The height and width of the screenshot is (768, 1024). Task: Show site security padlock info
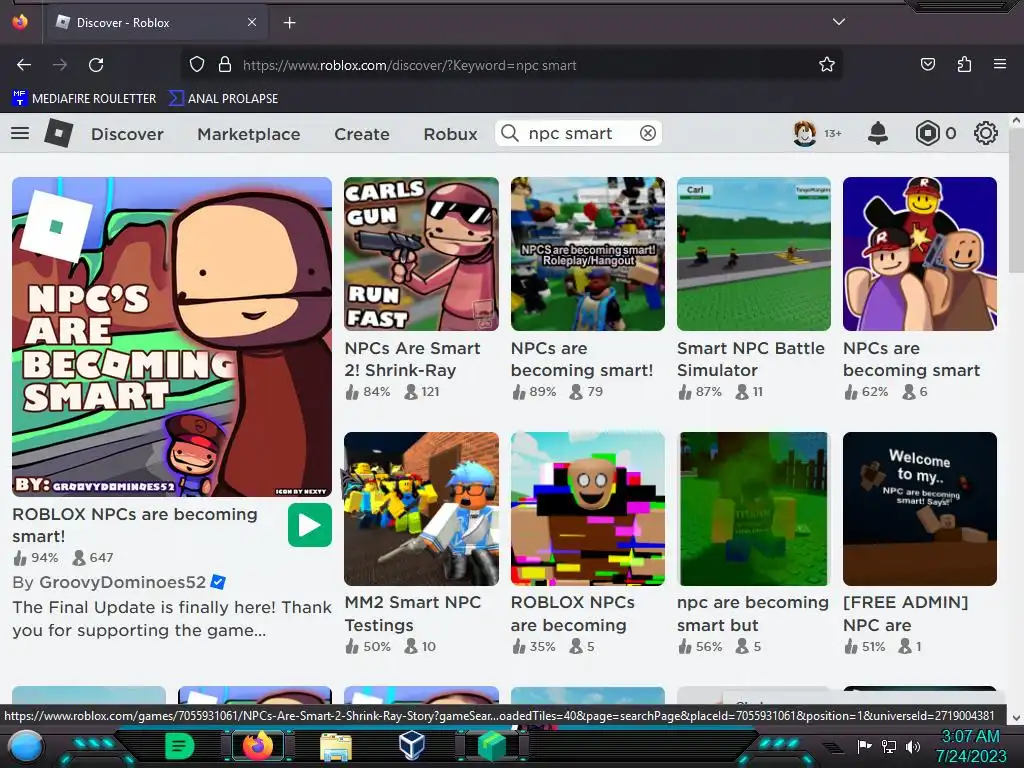(x=225, y=65)
